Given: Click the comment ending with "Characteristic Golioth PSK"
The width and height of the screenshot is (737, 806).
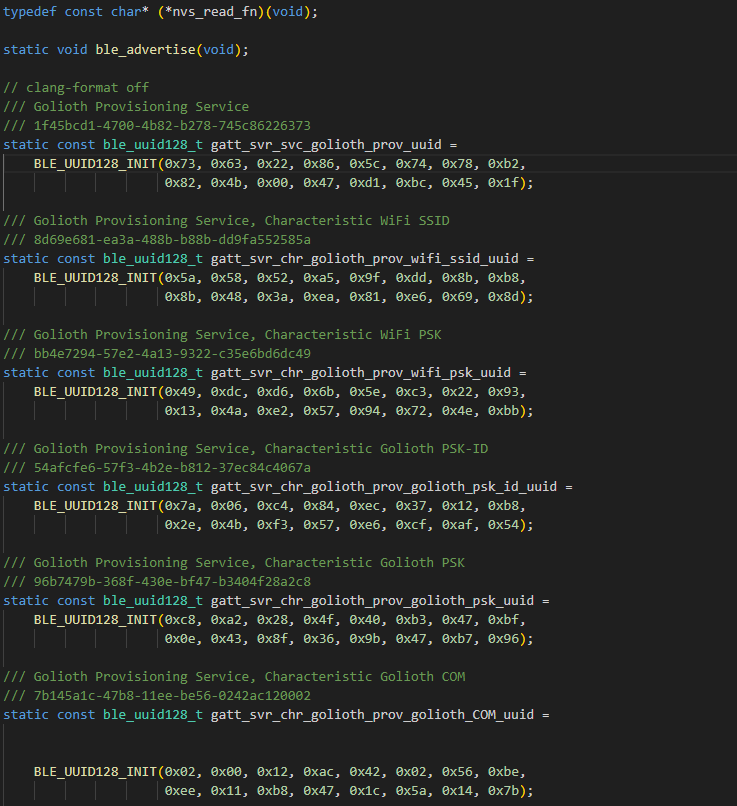Looking at the screenshot, I should click(x=234, y=563).
